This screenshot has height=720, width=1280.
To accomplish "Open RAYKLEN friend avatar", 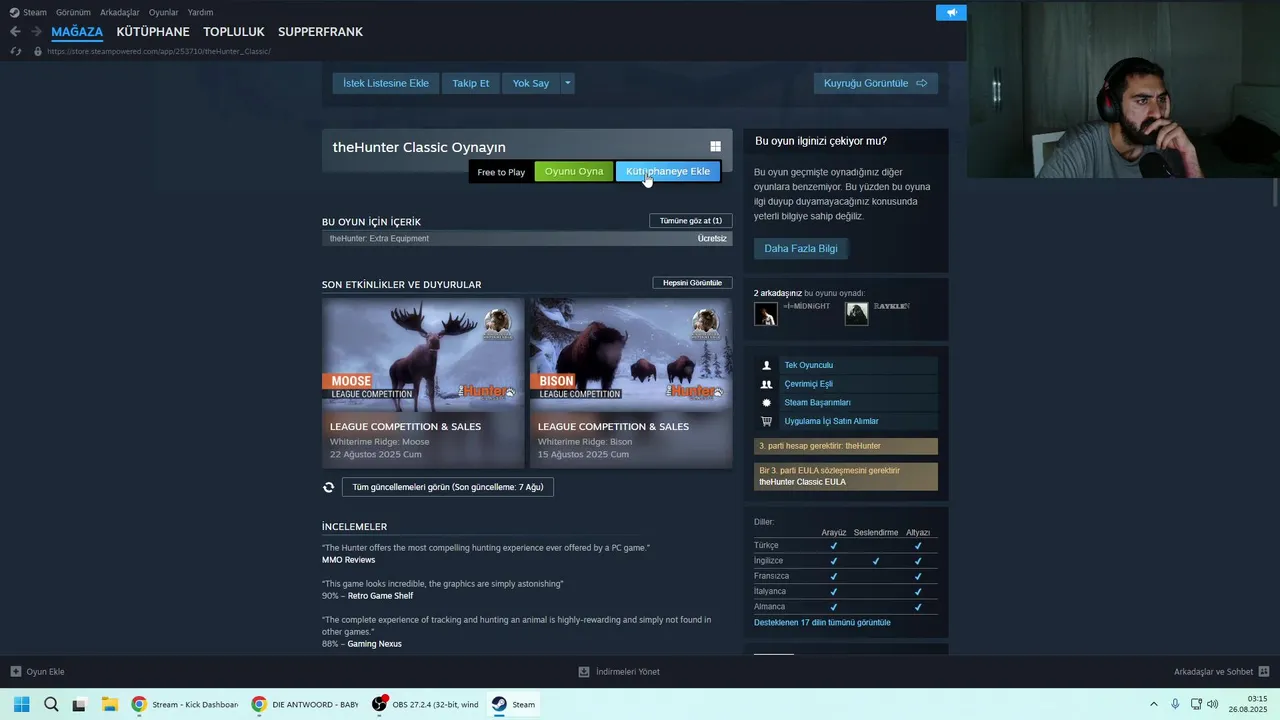I will (x=856, y=314).
